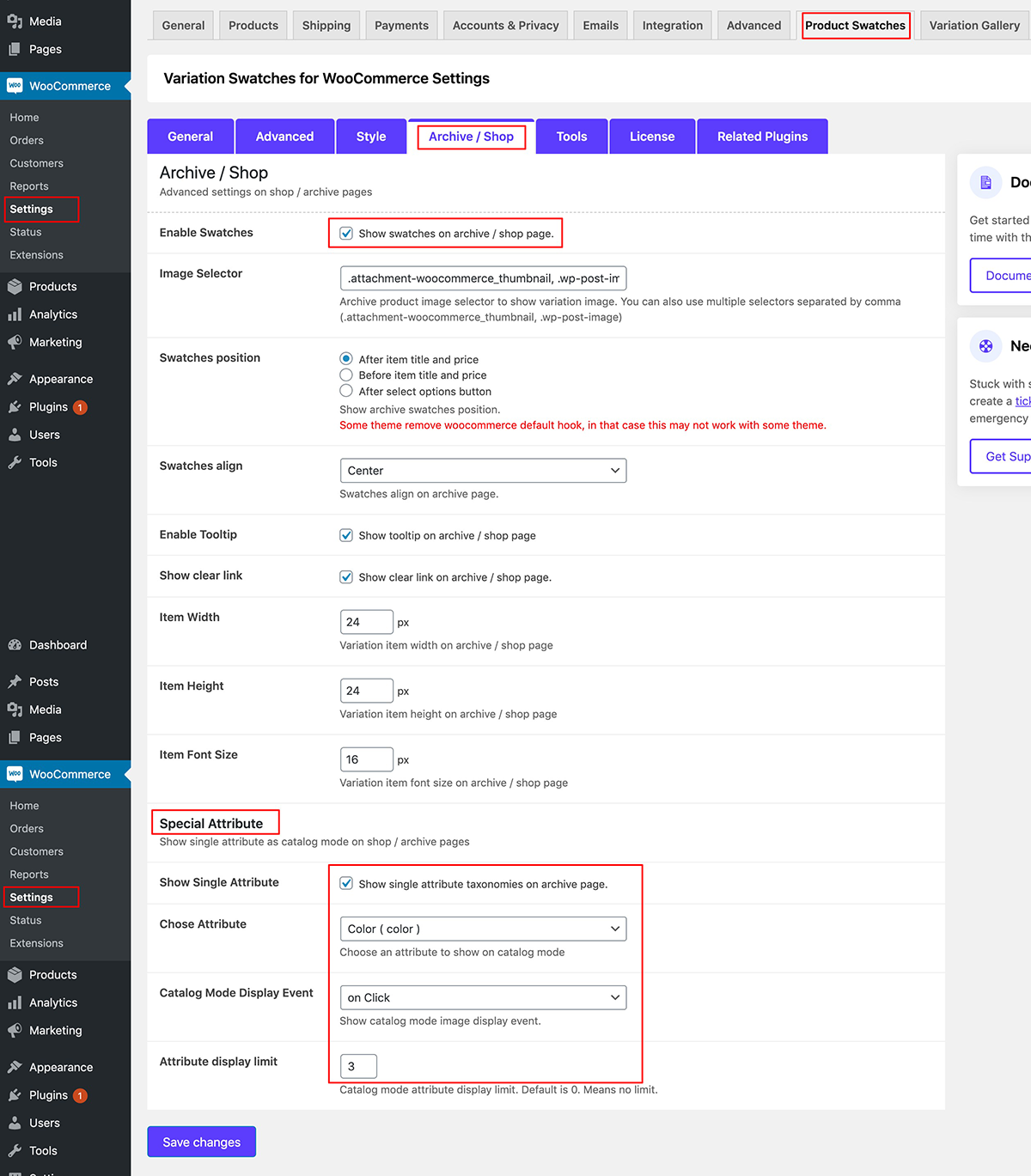Open the Swatches align dropdown showing Center
1031x1176 pixels.
(x=483, y=471)
